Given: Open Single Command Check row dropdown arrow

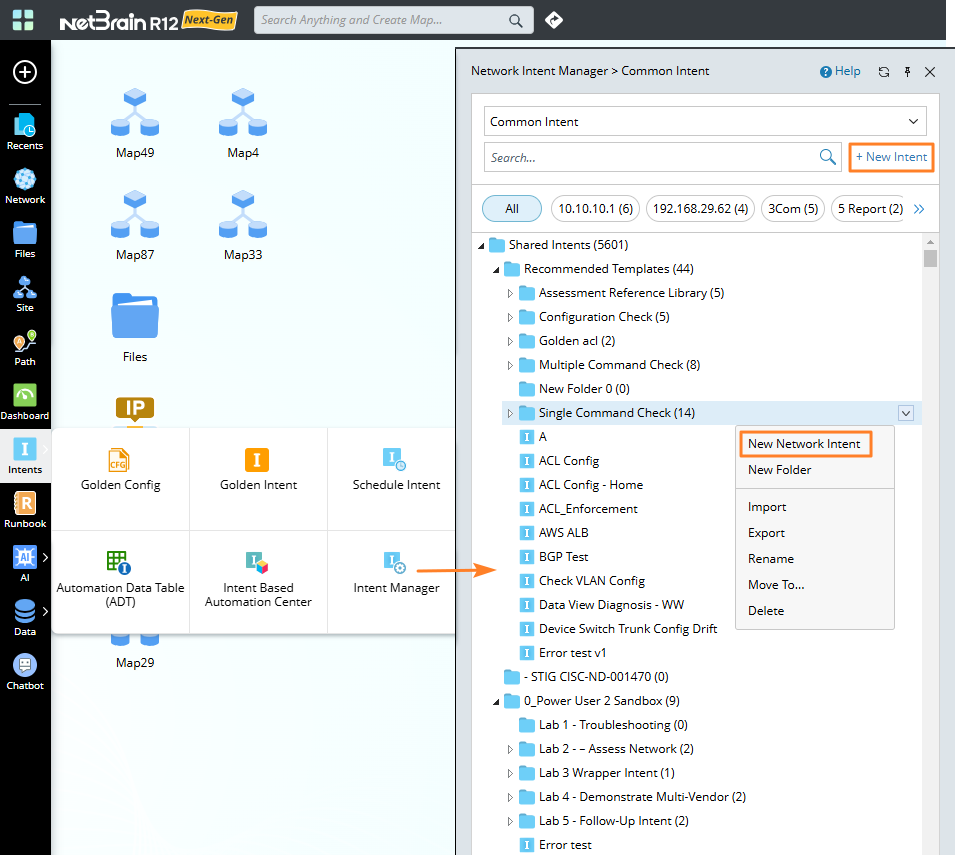Looking at the screenshot, I should [x=906, y=413].
